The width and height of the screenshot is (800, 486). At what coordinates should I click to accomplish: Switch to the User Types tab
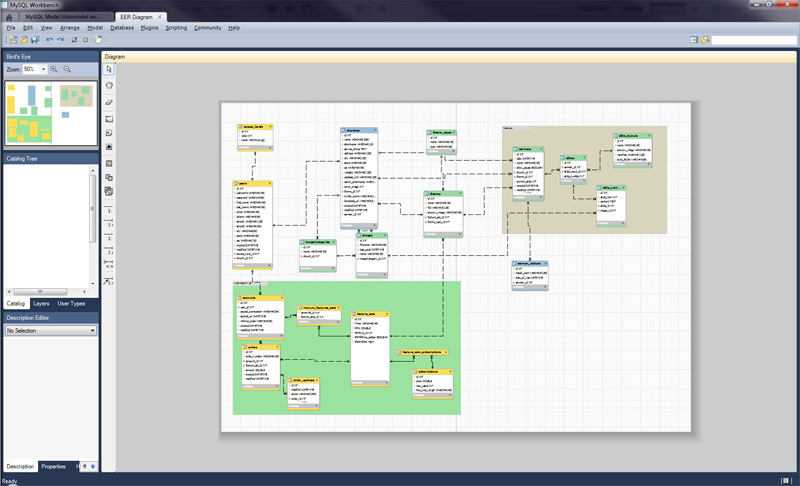pos(71,303)
